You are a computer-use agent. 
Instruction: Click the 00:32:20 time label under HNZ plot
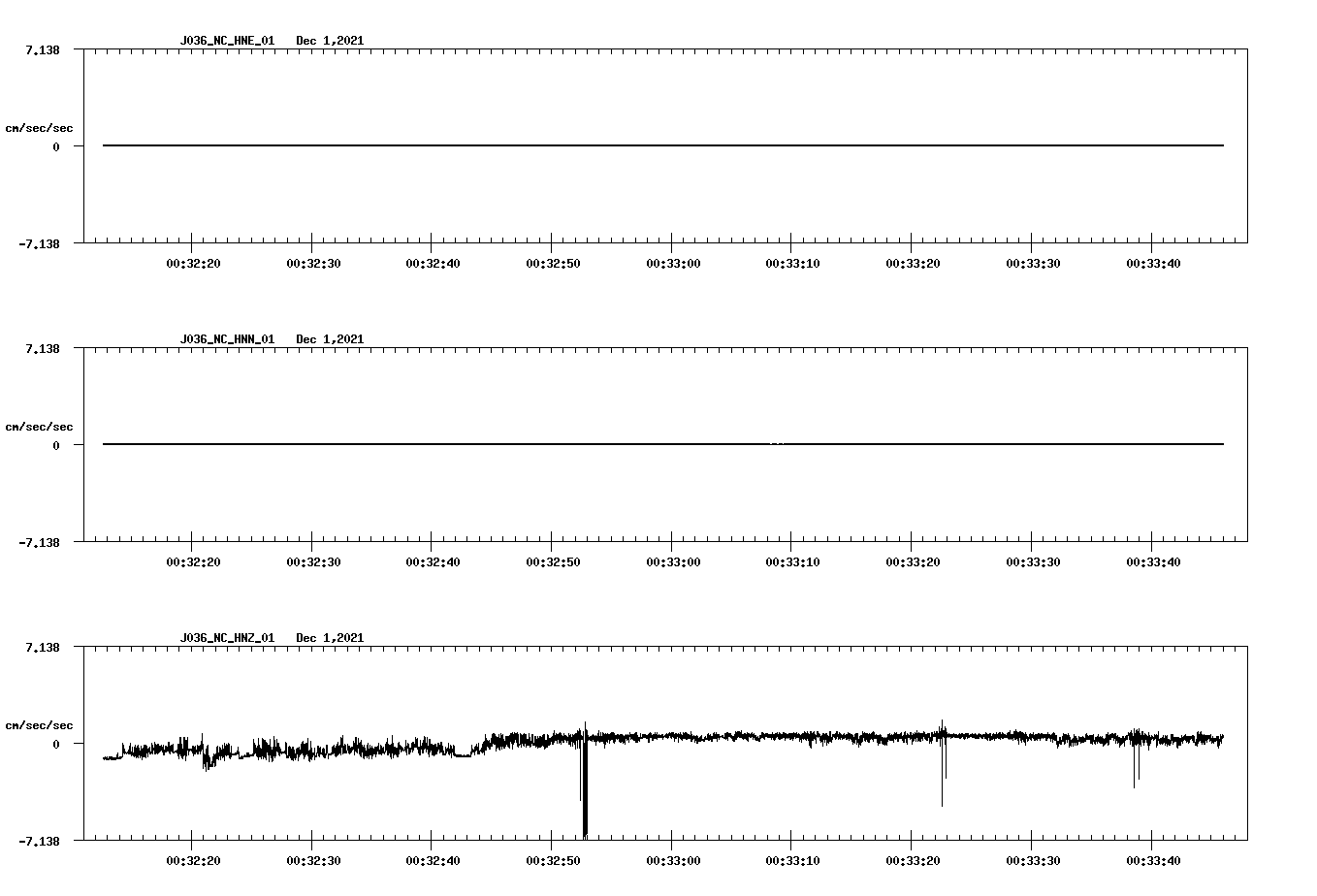(x=193, y=861)
